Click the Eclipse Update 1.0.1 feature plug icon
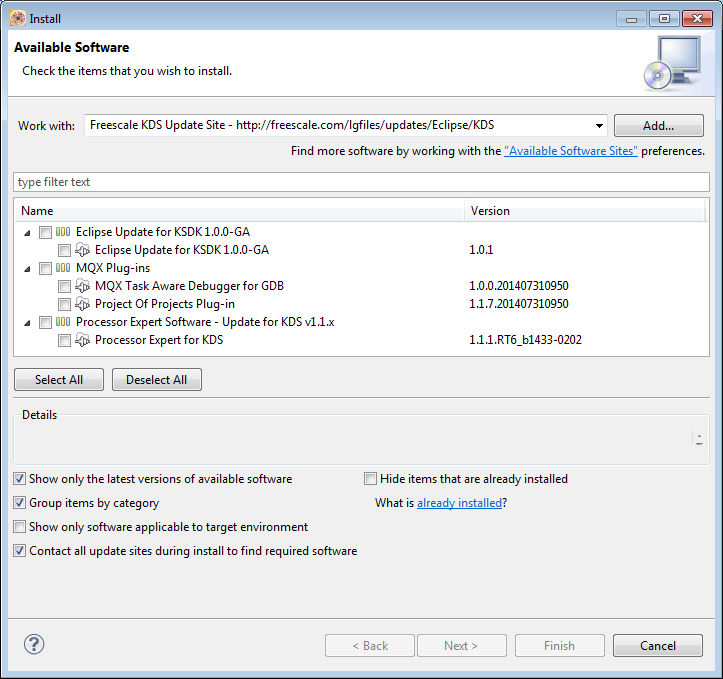 point(83,250)
